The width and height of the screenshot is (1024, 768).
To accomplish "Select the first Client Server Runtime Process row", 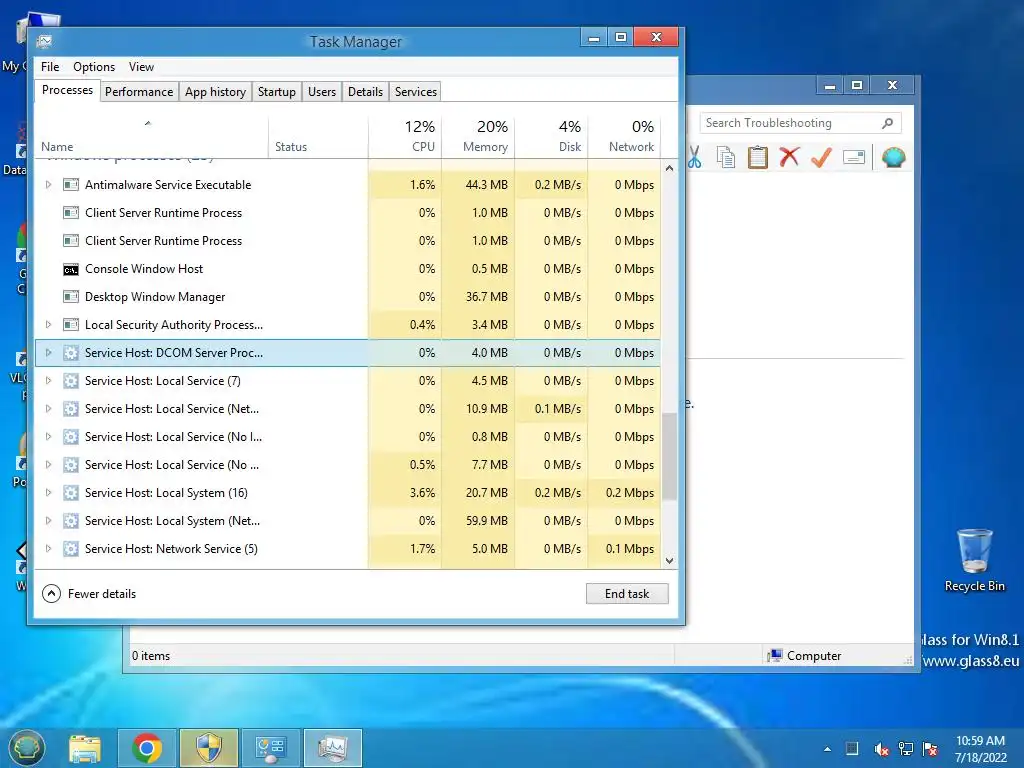I will tap(347, 213).
